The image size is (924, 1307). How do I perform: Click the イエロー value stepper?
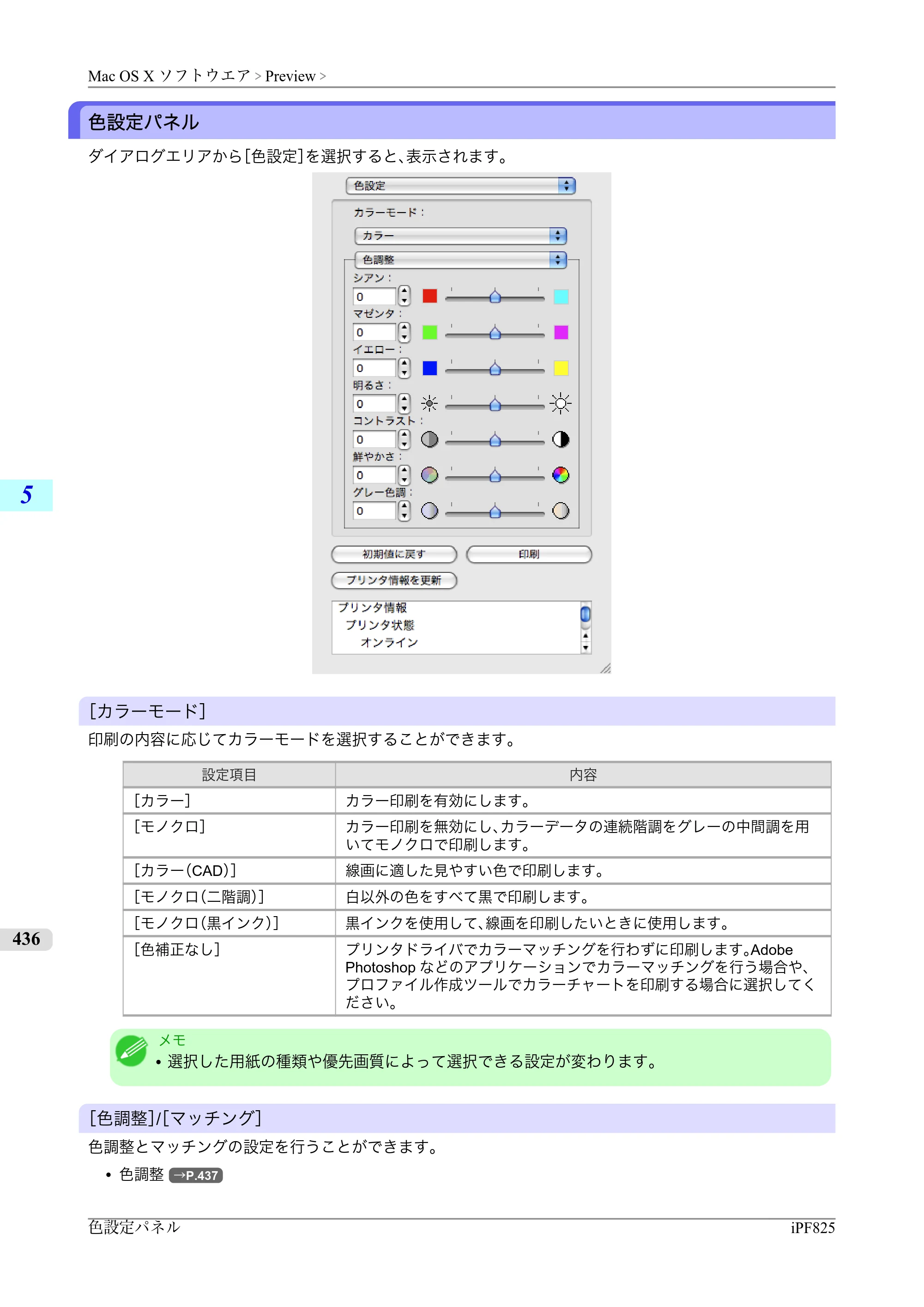[x=404, y=368]
